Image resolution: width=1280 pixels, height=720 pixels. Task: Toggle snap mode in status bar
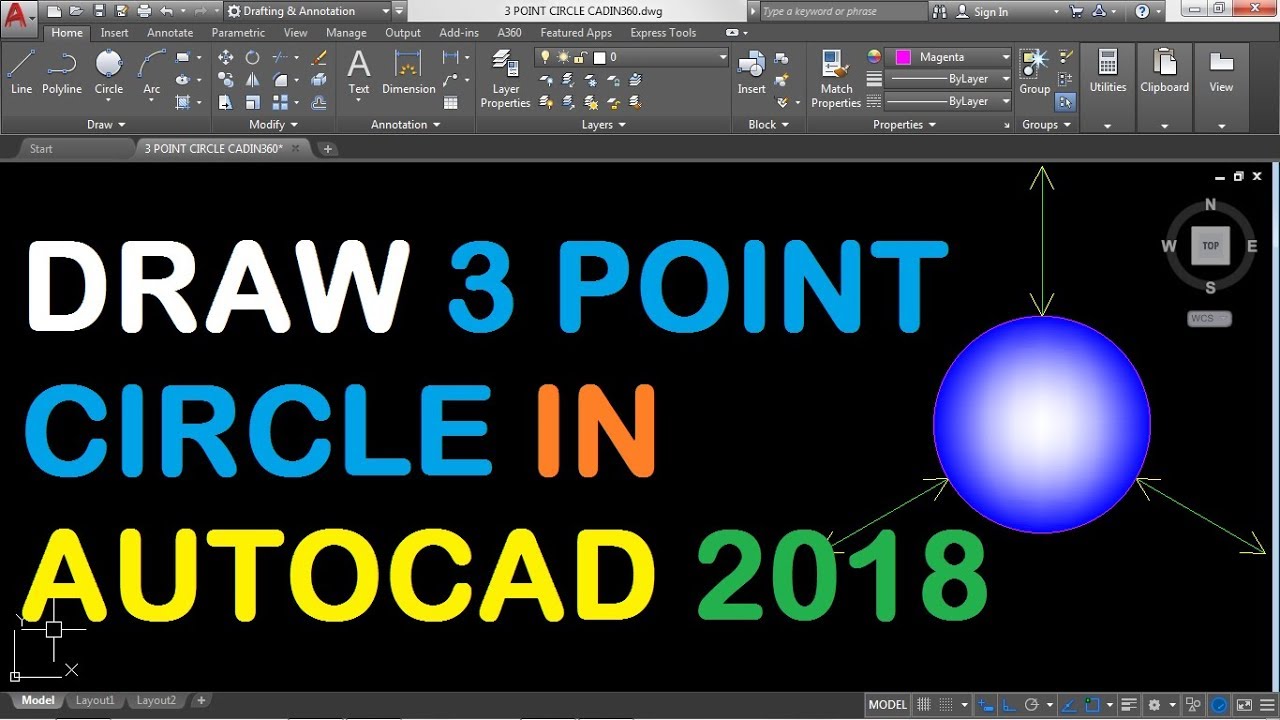[946, 705]
